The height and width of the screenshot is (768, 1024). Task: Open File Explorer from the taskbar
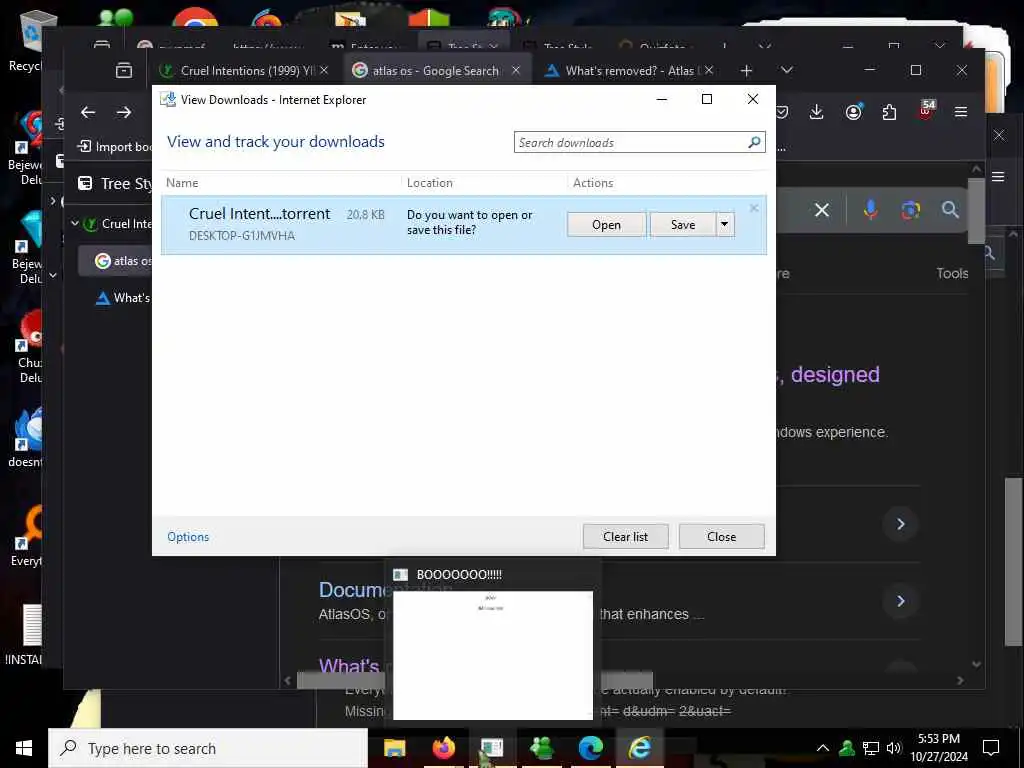point(394,748)
